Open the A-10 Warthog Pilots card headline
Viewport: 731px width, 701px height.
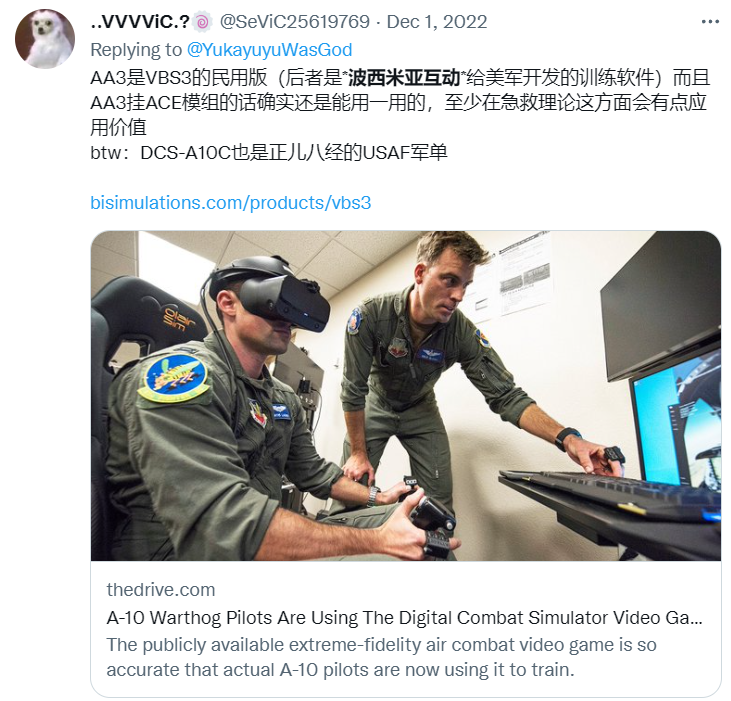[404, 618]
